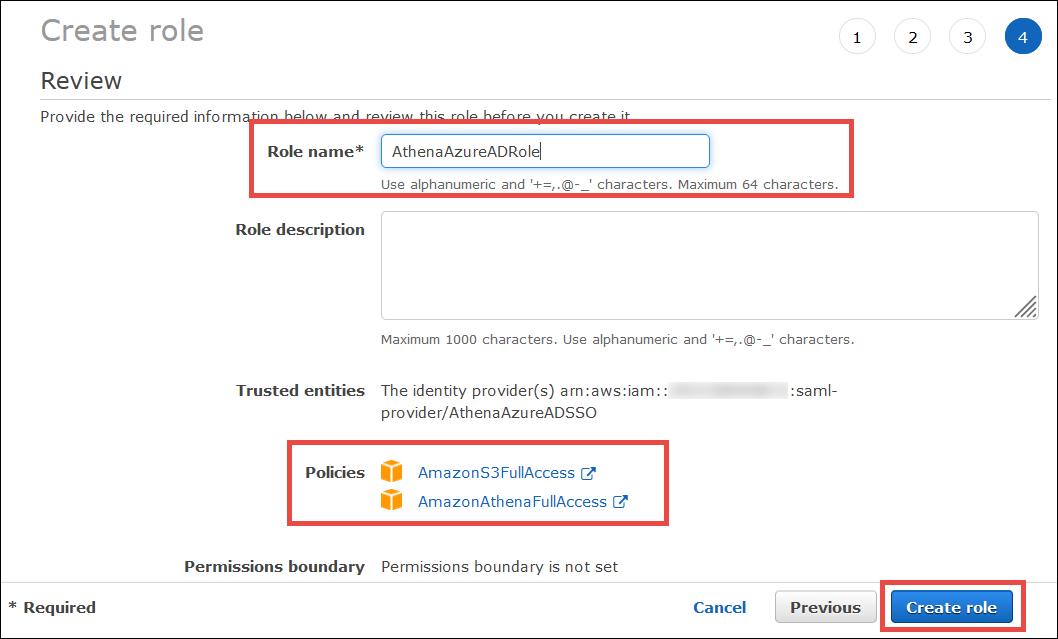Click the Role name text field

(545, 151)
